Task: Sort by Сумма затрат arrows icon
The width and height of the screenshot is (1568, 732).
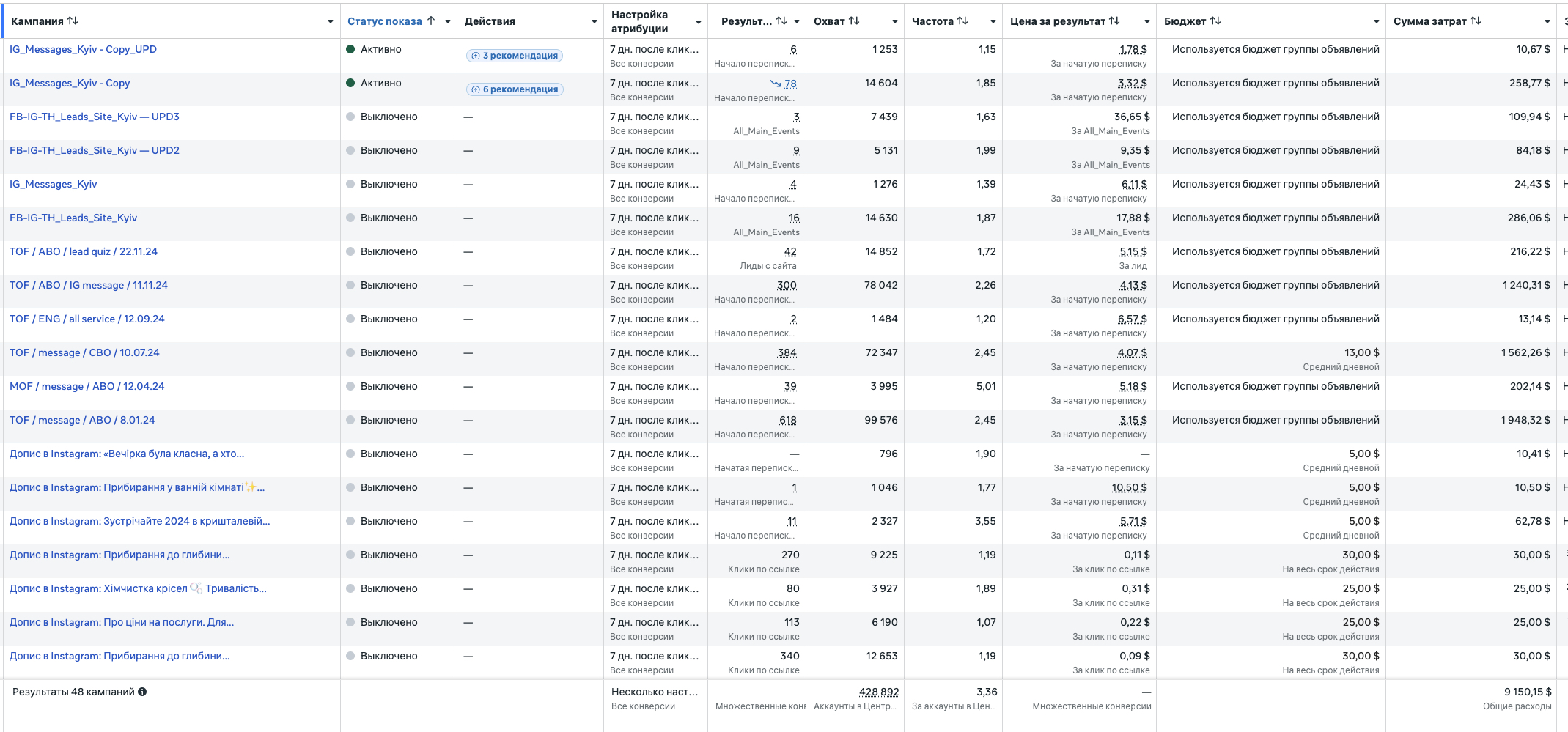Action: (1476, 21)
